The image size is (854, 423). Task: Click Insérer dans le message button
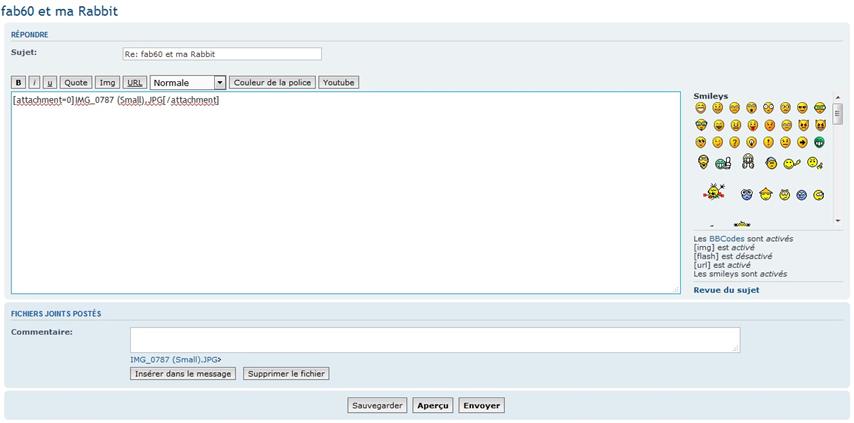183,374
